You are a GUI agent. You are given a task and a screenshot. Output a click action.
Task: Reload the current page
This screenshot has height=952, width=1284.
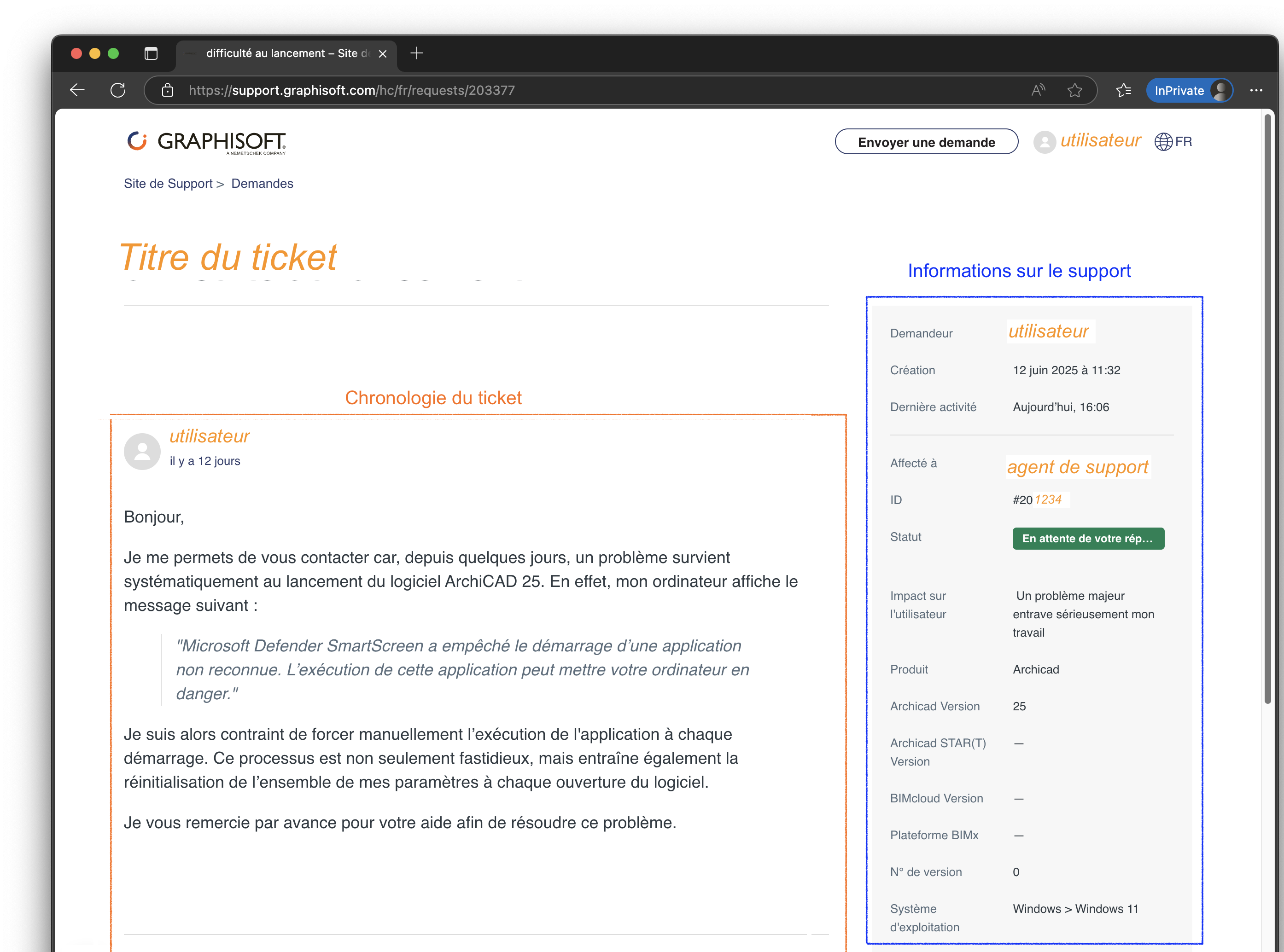click(117, 90)
